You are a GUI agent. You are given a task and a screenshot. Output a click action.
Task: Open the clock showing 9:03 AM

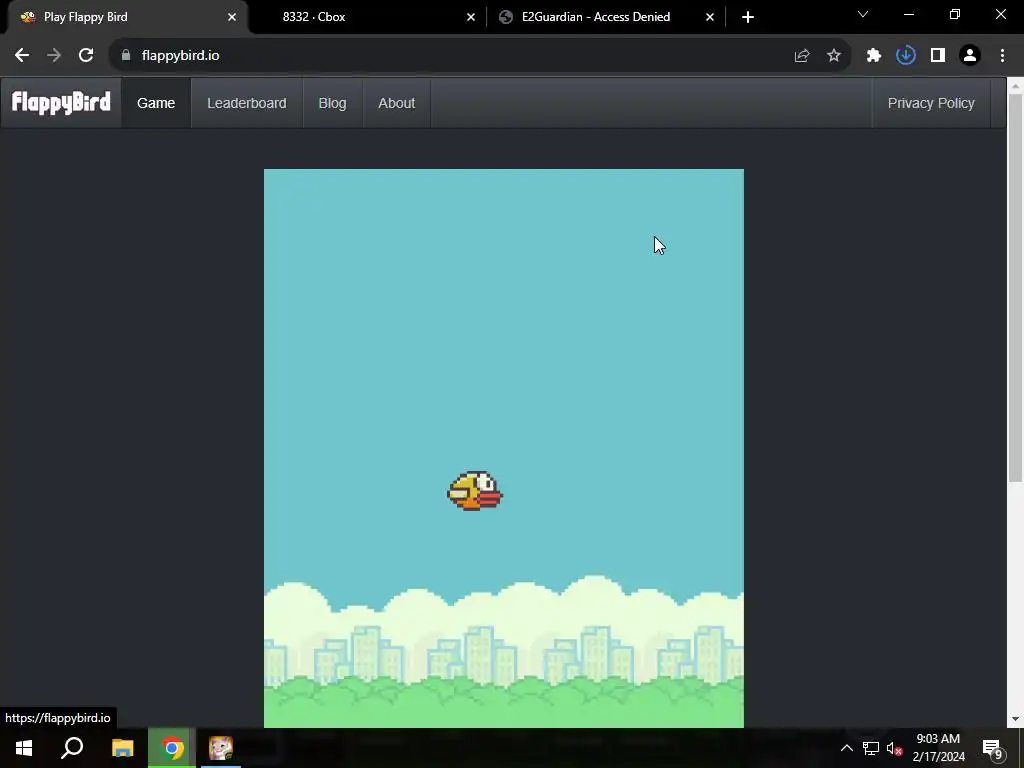tap(938, 748)
